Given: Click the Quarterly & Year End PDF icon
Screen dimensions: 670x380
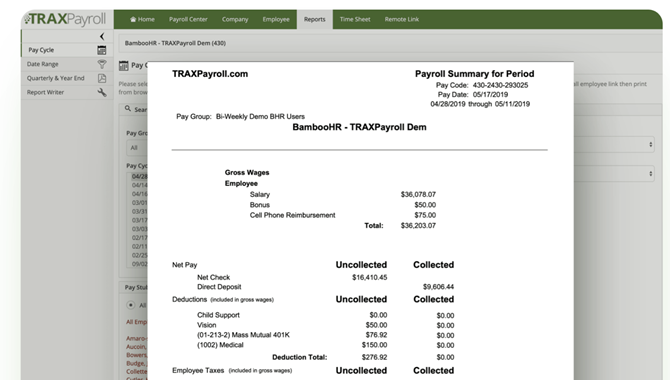Looking at the screenshot, I should [102, 78].
